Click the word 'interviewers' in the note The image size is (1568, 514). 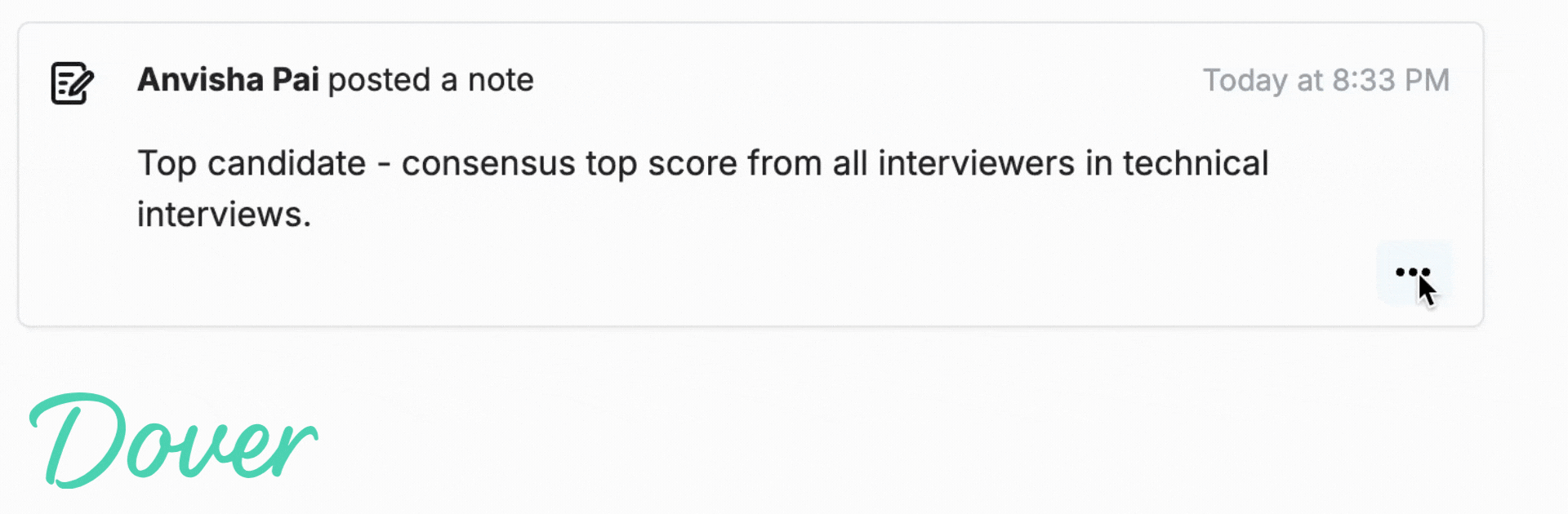(976, 163)
